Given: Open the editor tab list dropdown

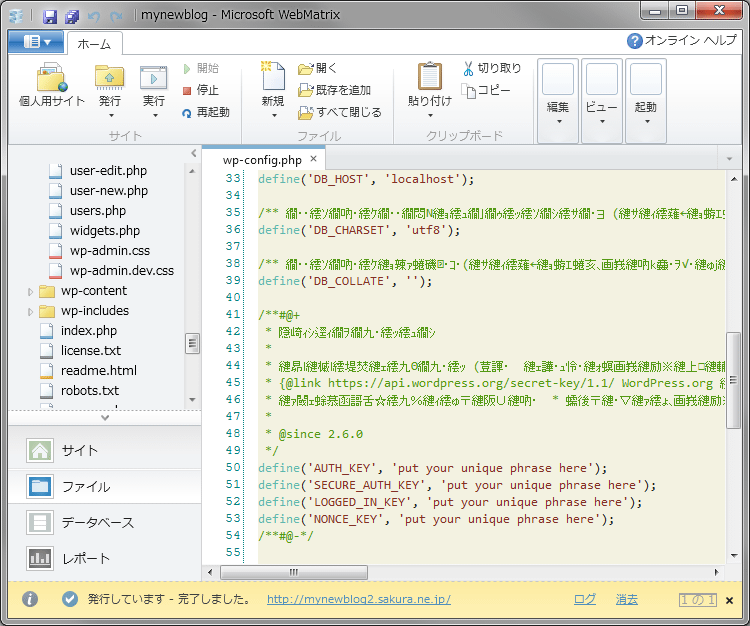Looking at the screenshot, I should click(x=729, y=158).
